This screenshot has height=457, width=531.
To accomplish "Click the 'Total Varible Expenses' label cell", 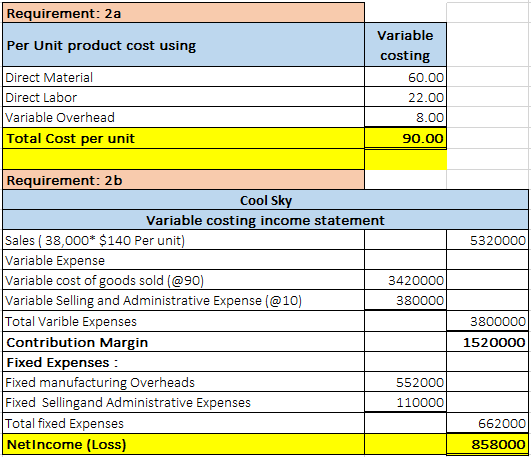I will pos(184,321).
